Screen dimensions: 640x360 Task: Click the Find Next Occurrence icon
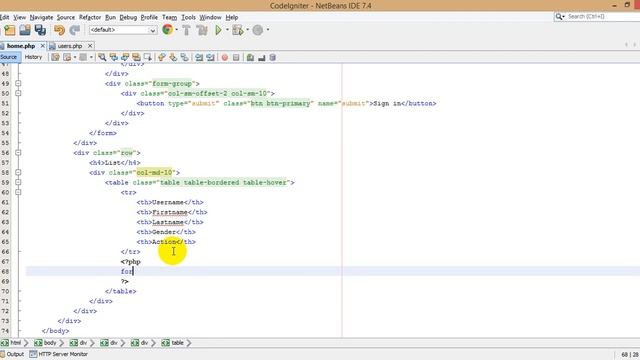click(125, 58)
